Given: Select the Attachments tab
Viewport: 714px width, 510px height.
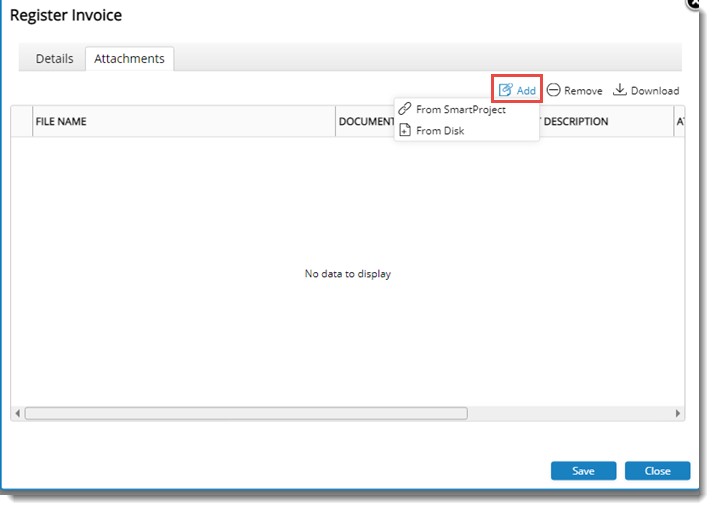Looking at the screenshot, I should [x=129, y=59].
